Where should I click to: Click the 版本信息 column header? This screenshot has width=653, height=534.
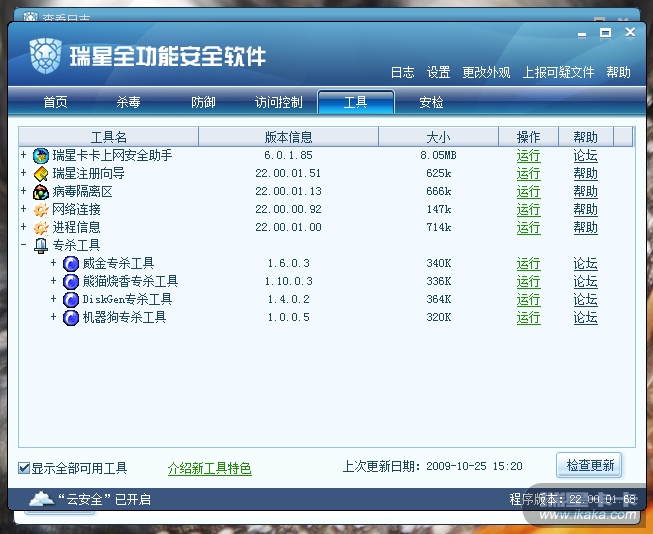tap(289, 137)
